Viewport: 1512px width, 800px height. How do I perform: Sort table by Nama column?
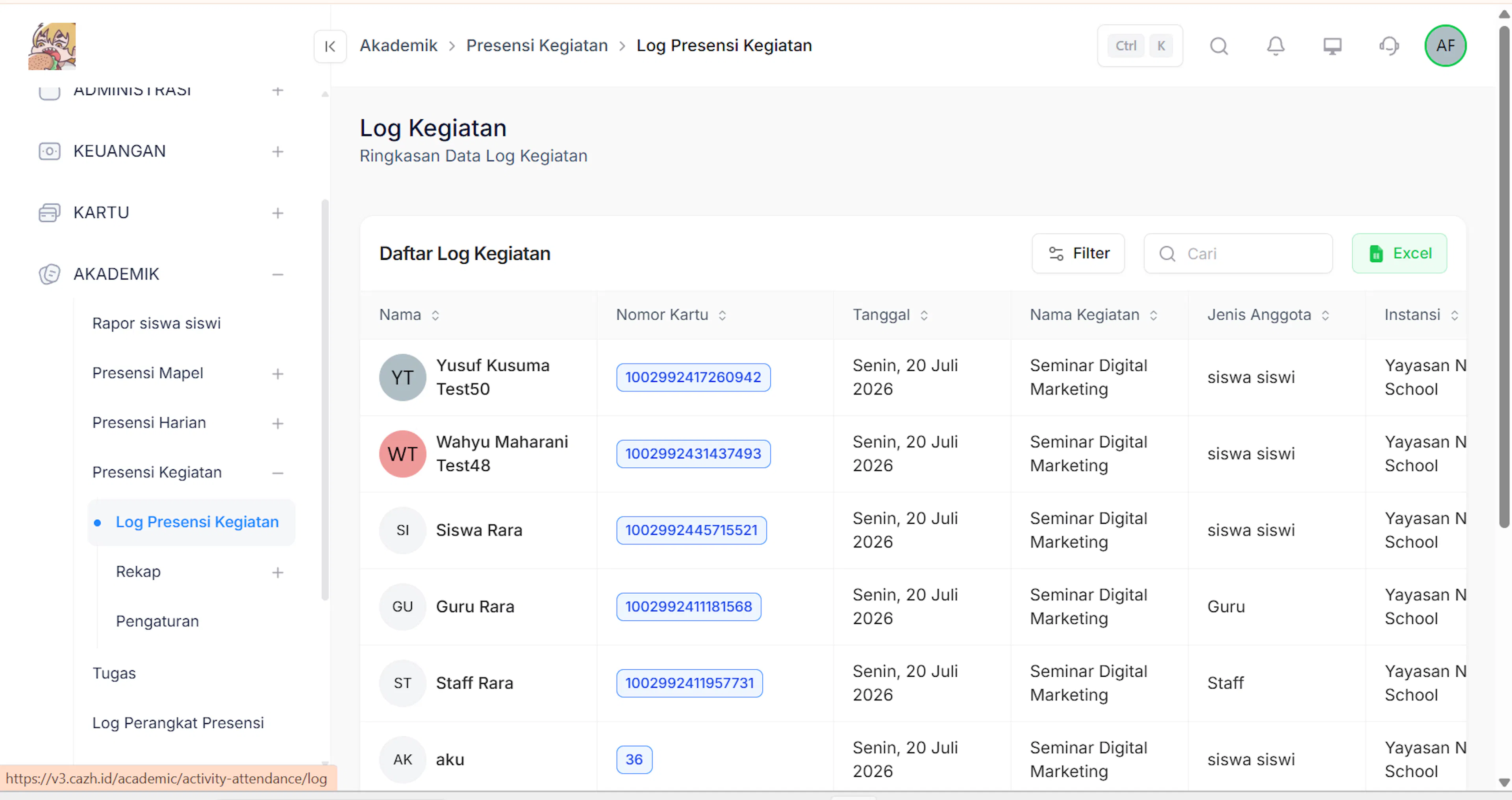click(435, 315)
